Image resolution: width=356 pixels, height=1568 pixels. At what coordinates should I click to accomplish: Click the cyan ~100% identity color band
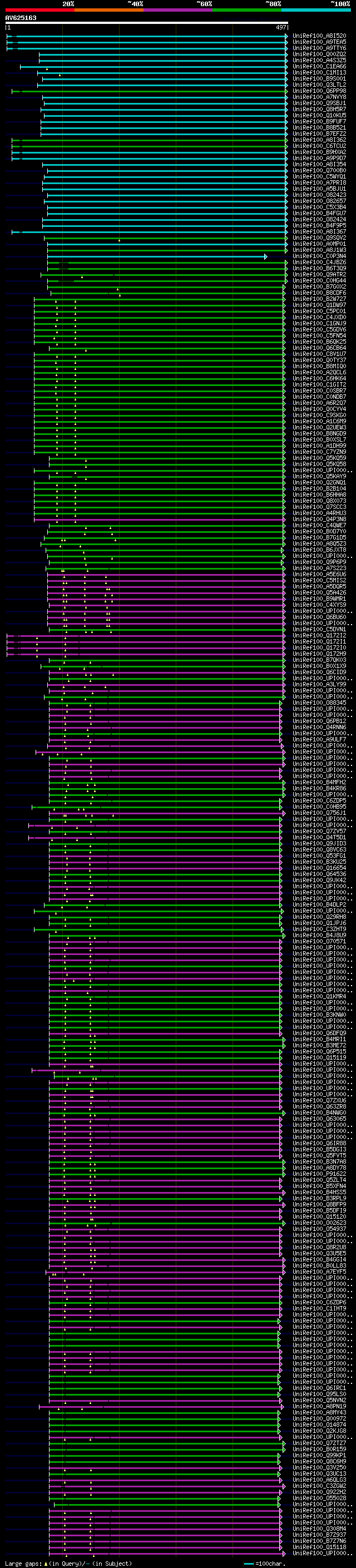pos(316,11)
